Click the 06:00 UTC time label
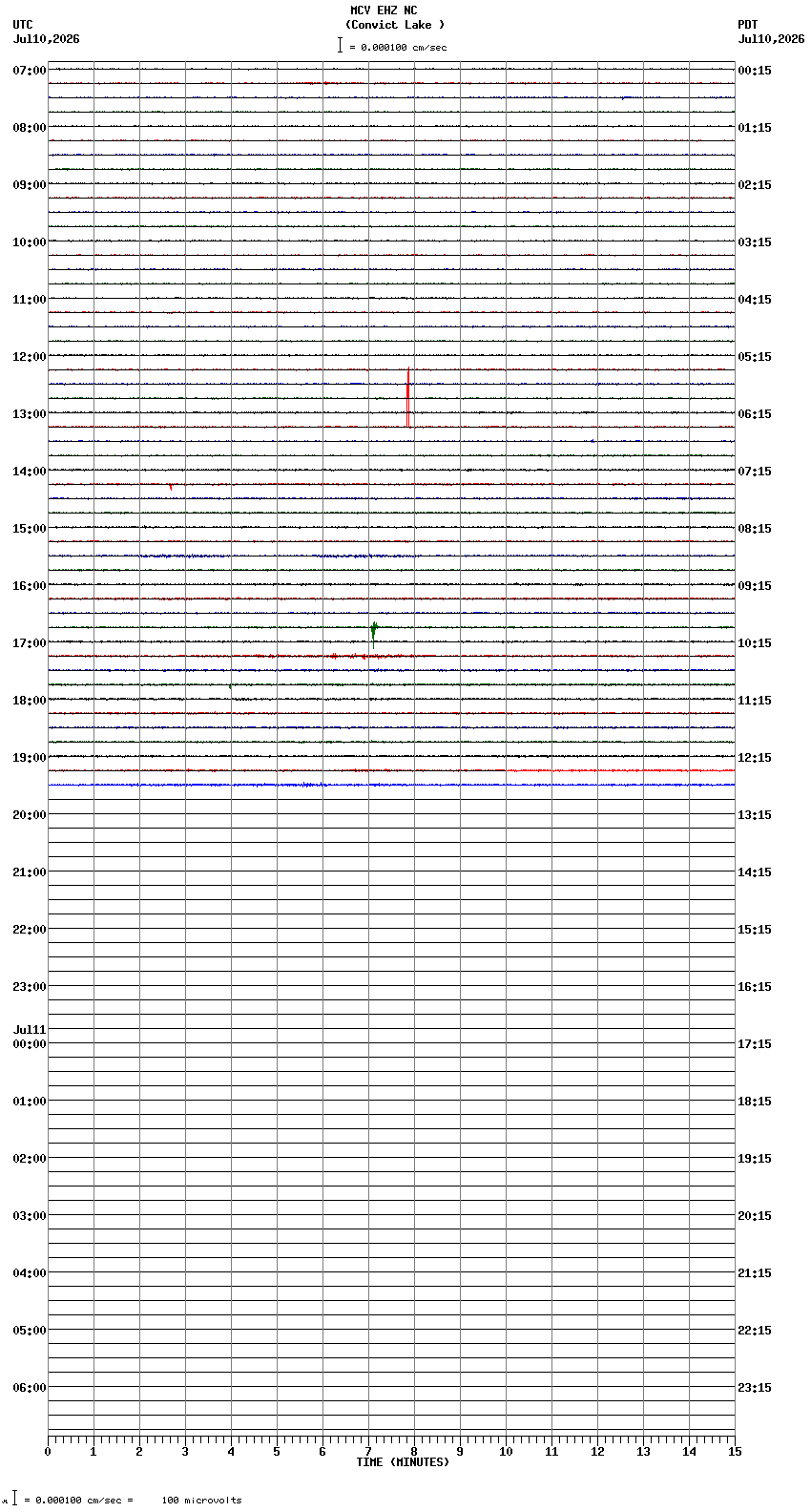The height and width of the screenshot is (1512, 811). tap(30, 1388)
